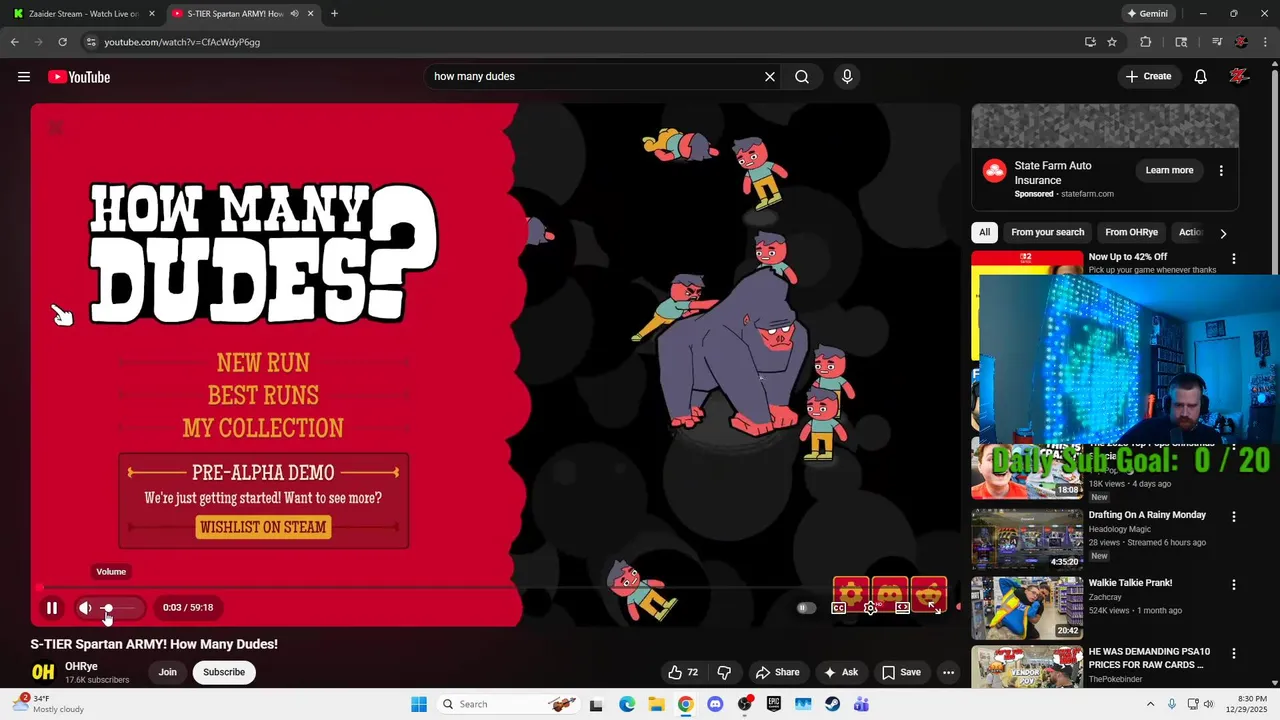The height and width of the screenshot is (720, 1280).
Task: Select the From your search chip
Action: [1047, 232]
